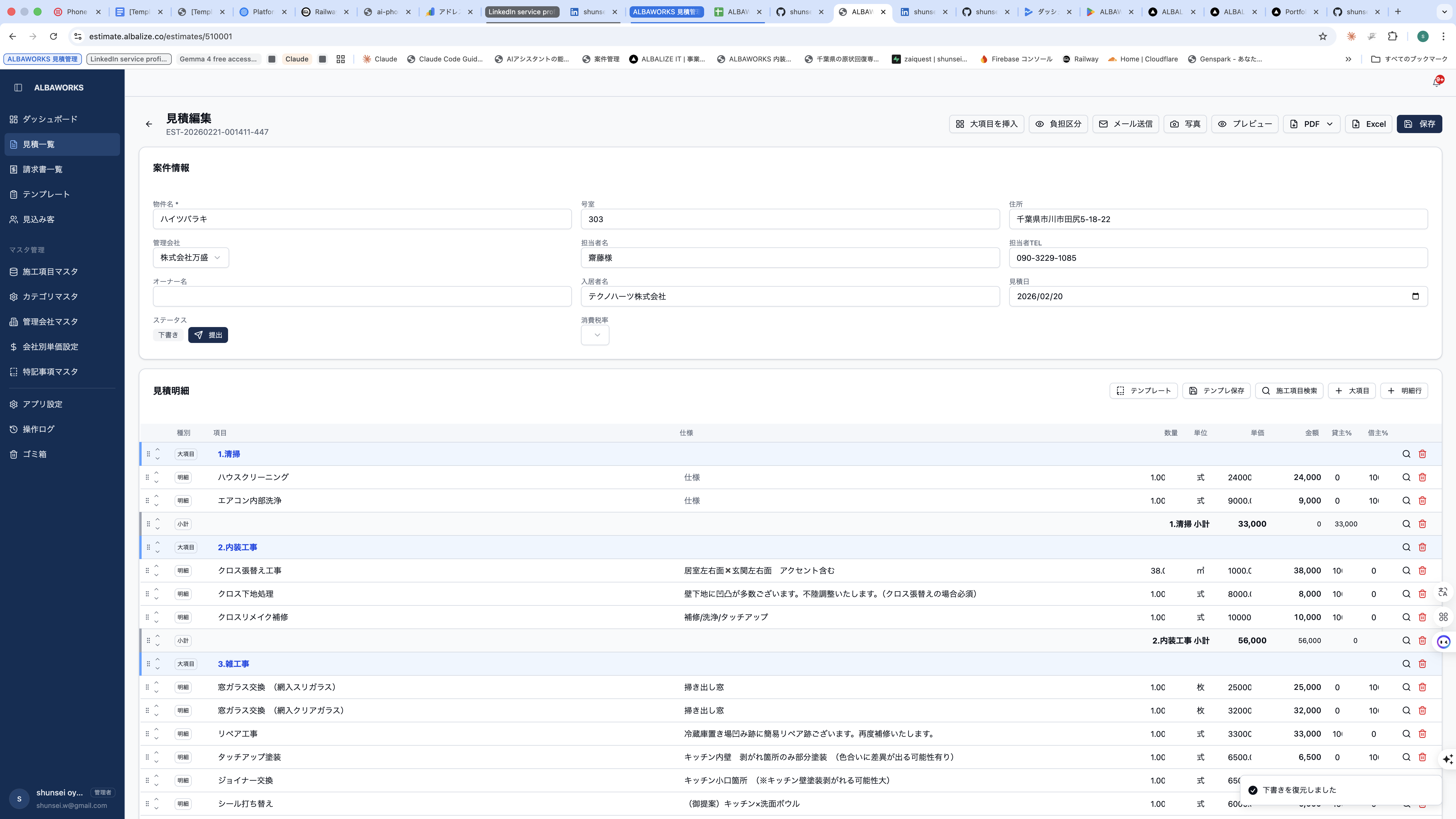Open the 管理会社 株式会社万盛 dropdown
The width and height of the screenshot is (1456, 819).
(191, 258)
